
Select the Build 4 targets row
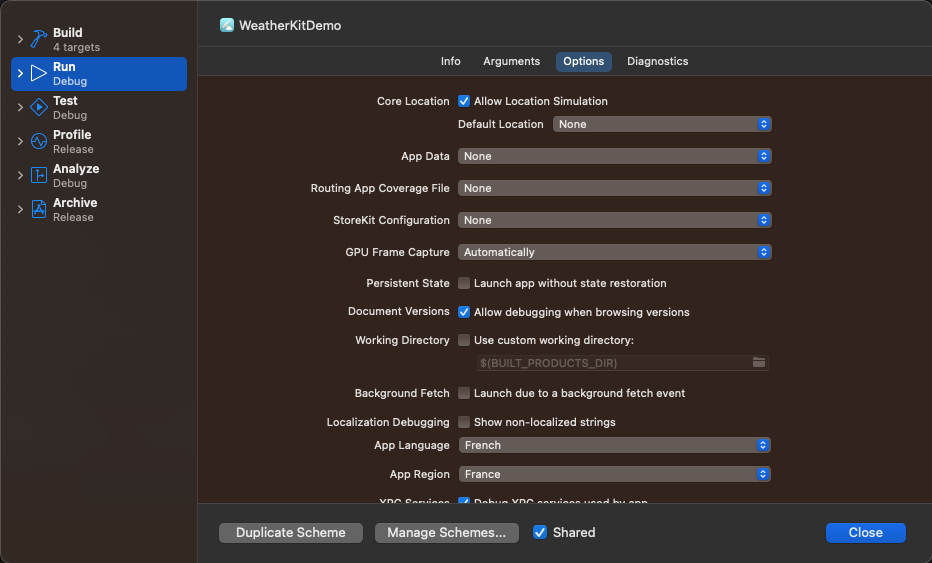click(x=99, y=39)
